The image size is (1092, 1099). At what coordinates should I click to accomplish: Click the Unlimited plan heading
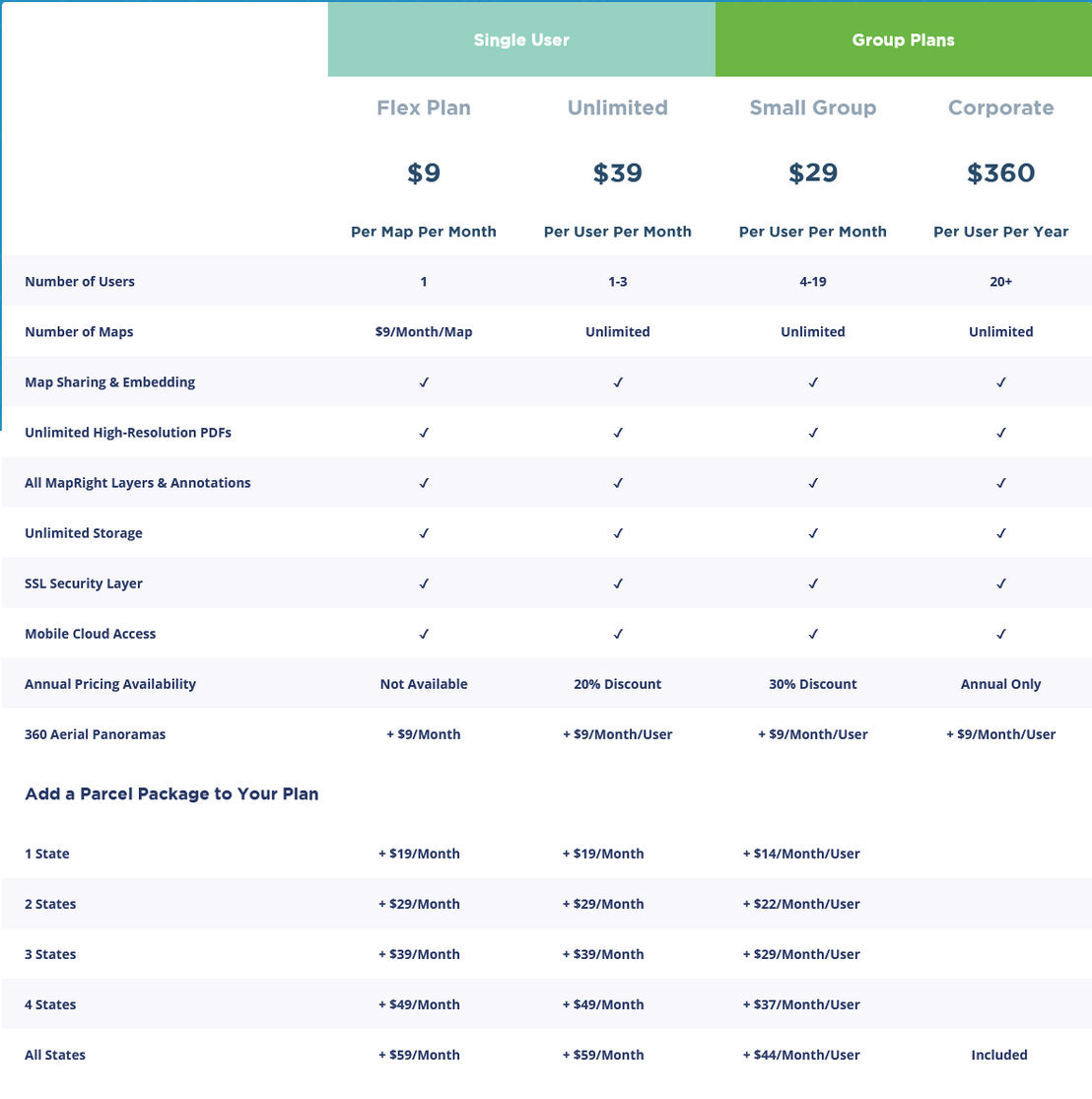pyautogui.click(x=618, y=107)
